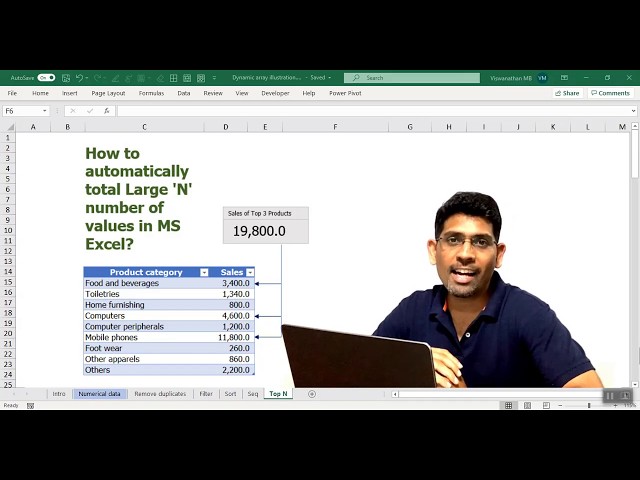
Task: Click the horizontal scrollbar left arrow
Action: click(395, 394)
